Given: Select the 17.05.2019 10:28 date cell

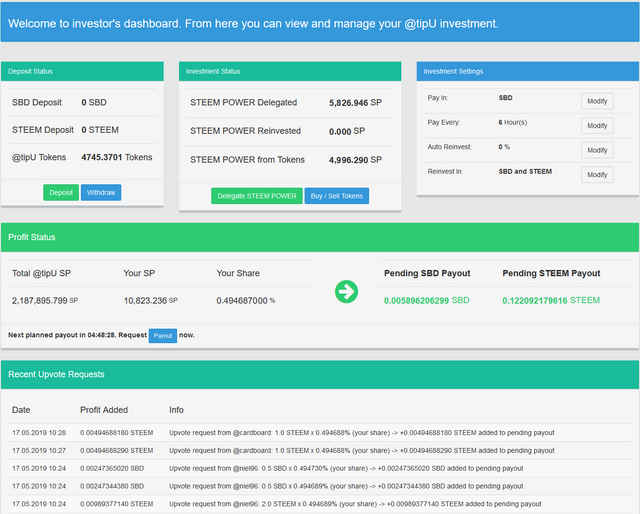Looking at the screenshot, I should [39, 433].
